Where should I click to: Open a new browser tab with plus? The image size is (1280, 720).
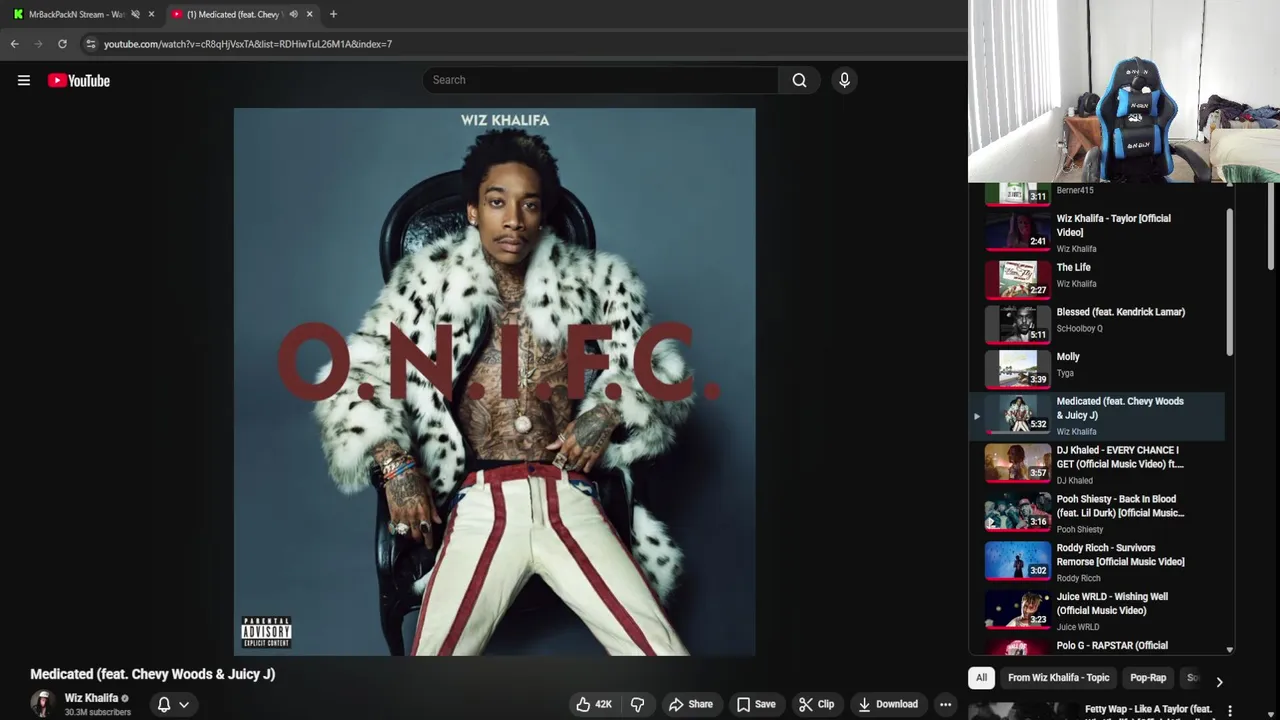pyautogui.click(x=333, y=14)
